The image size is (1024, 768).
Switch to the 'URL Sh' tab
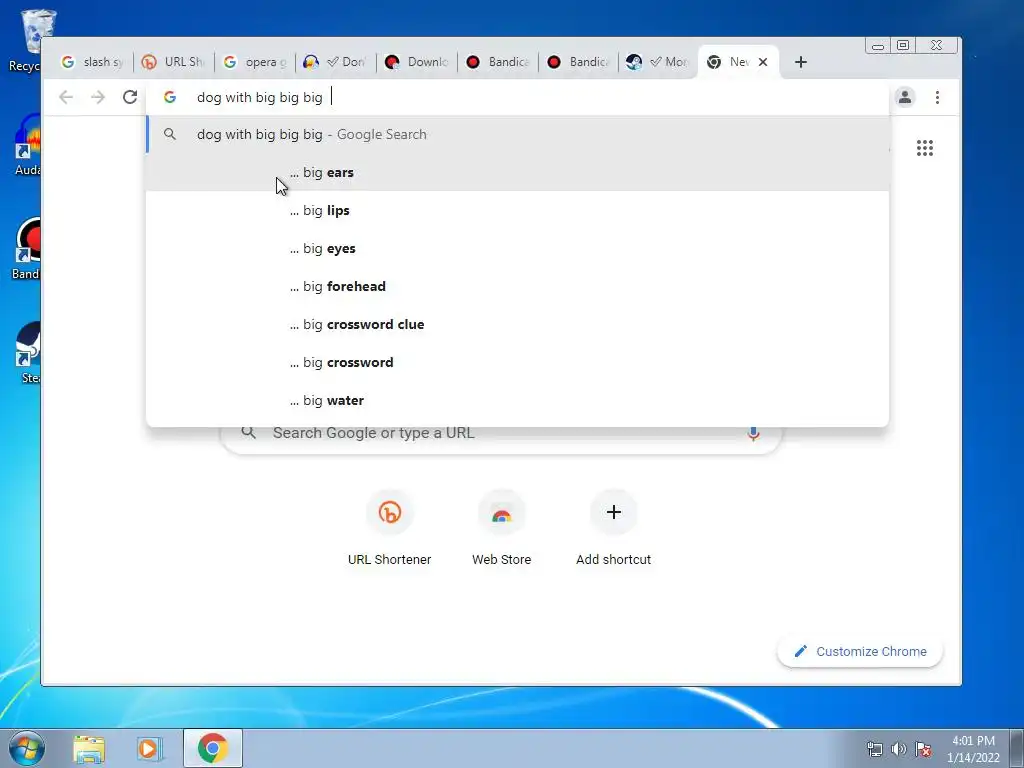point(173,62)
